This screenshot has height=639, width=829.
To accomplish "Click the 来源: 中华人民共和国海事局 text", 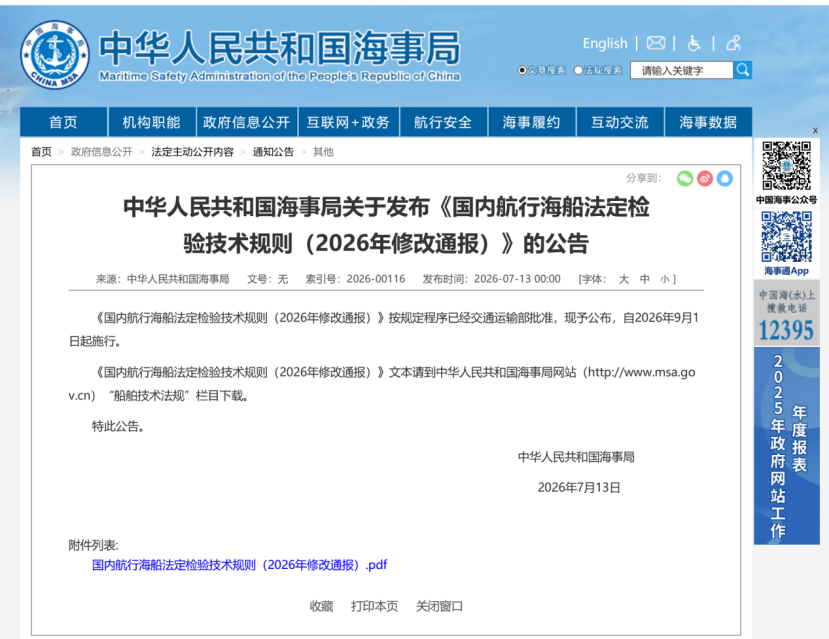I will click(162, 279).
